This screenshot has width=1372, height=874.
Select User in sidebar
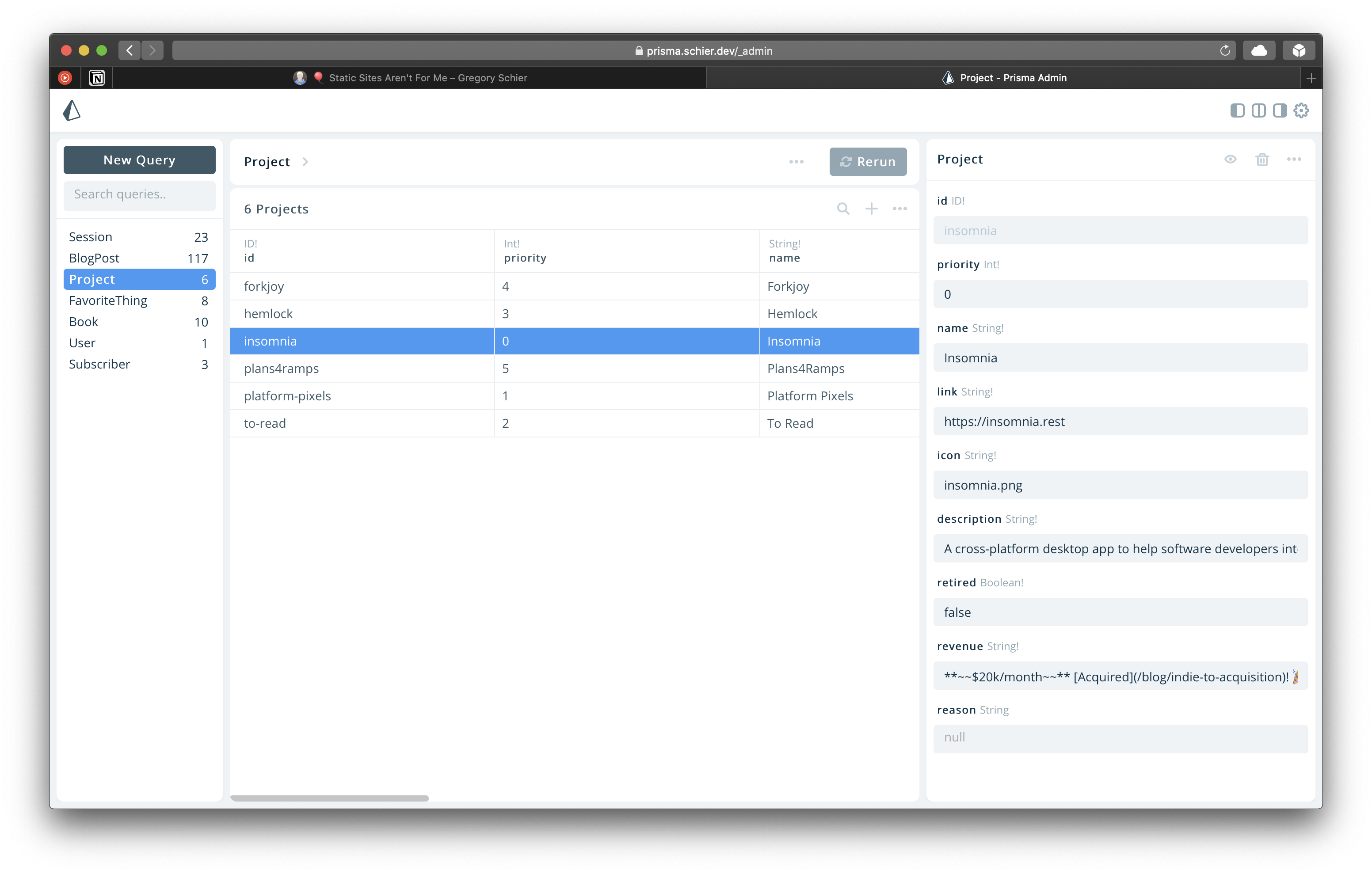[139, 343]
